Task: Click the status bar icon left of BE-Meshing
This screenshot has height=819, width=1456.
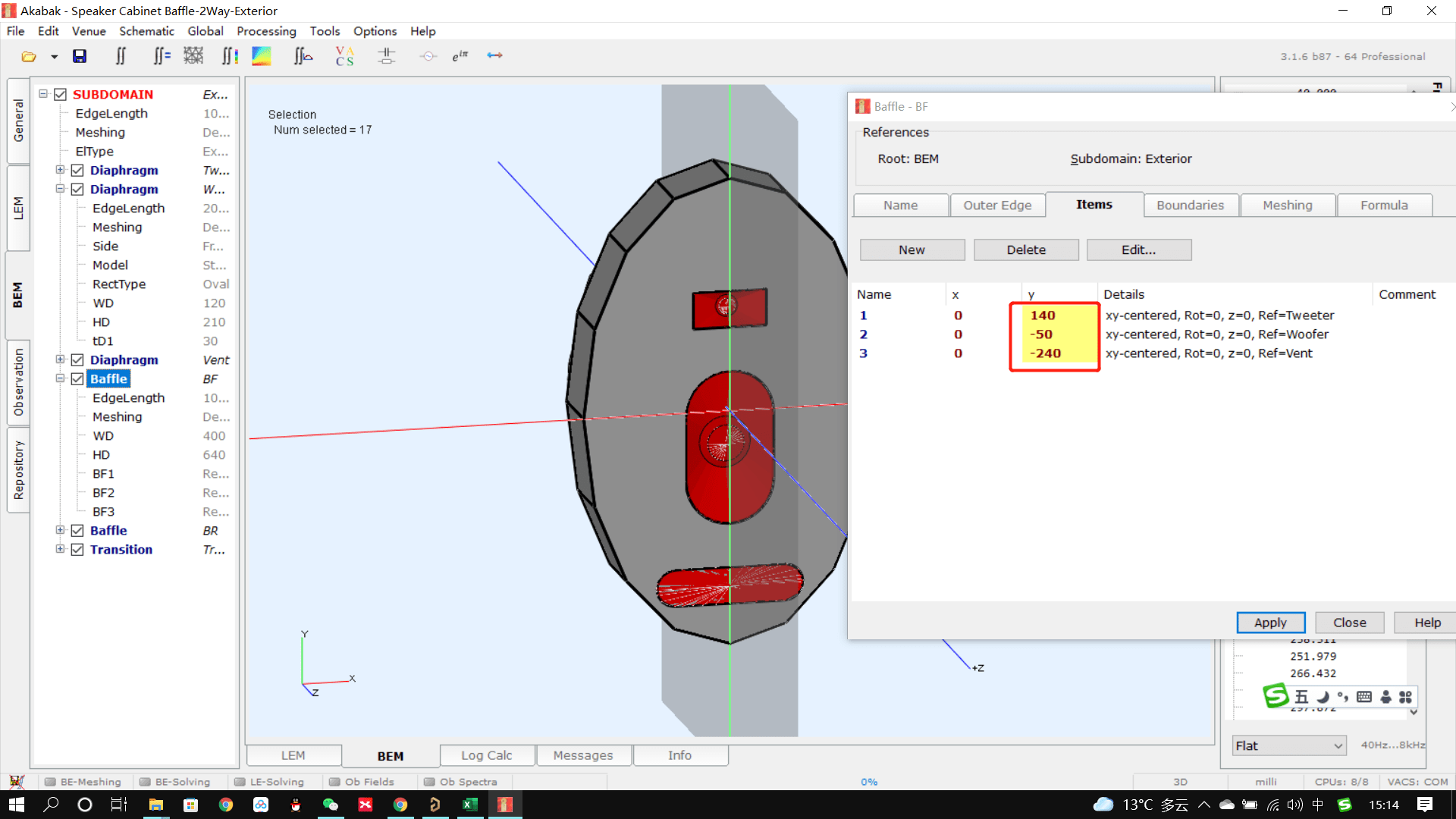Action: point(17,781)
